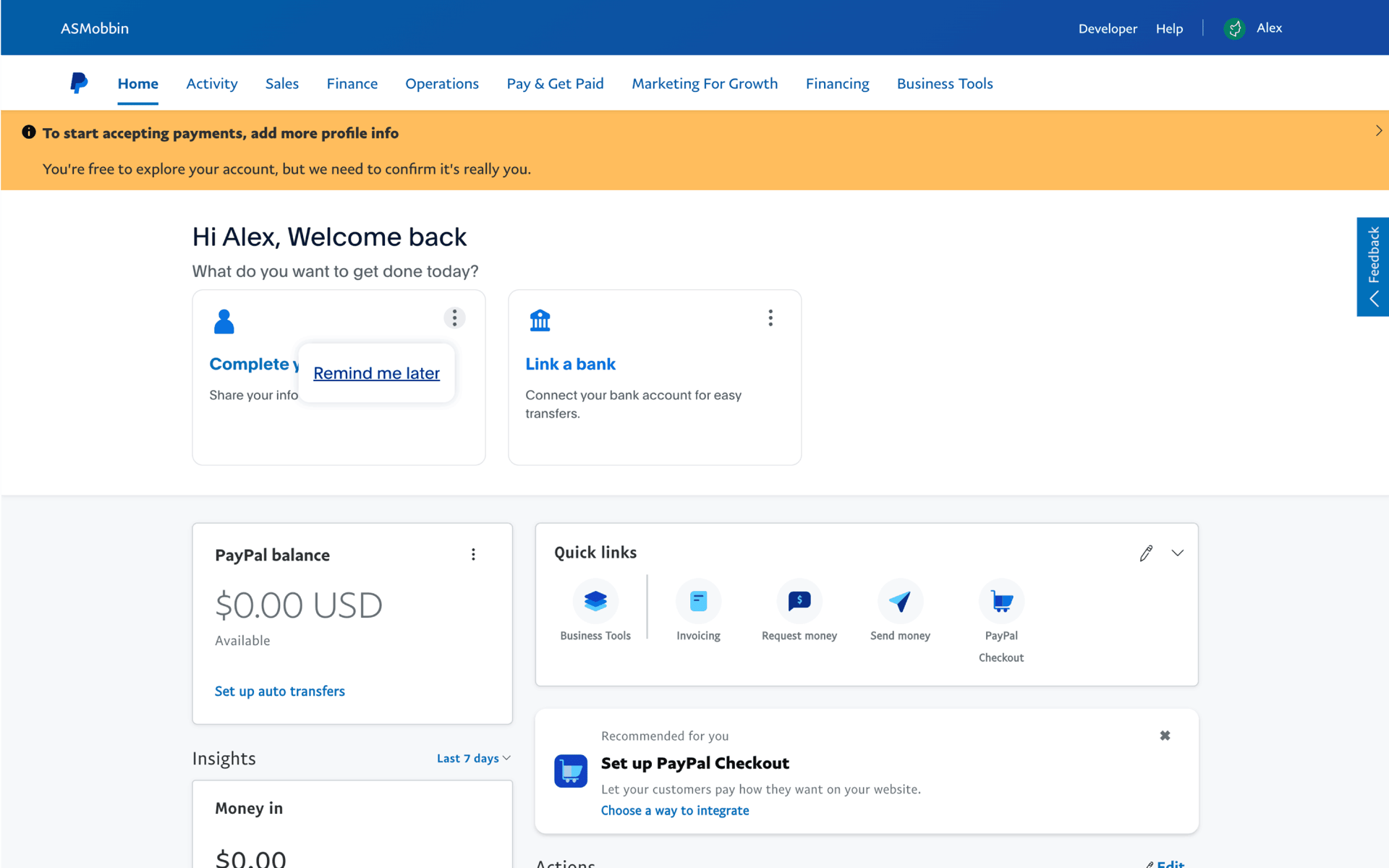Open the Pay & Get Paid menu

pyautogui.click(x=555, y=84)
